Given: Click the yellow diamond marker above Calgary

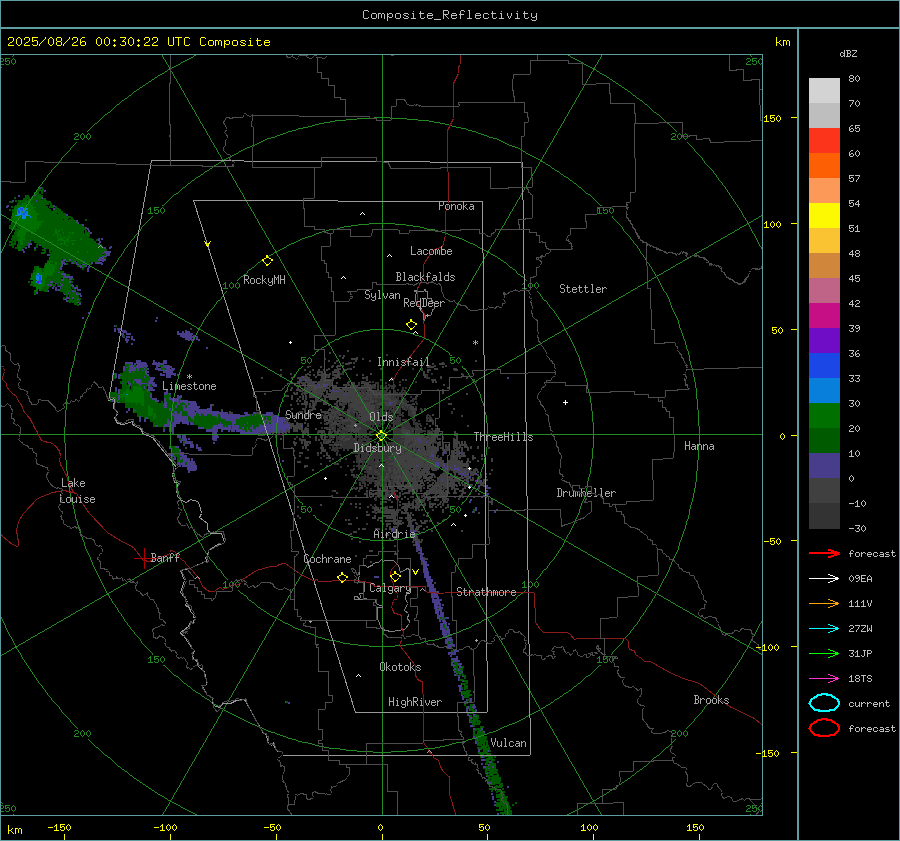Looking at the screenshot, I should (x=395, y=576).
